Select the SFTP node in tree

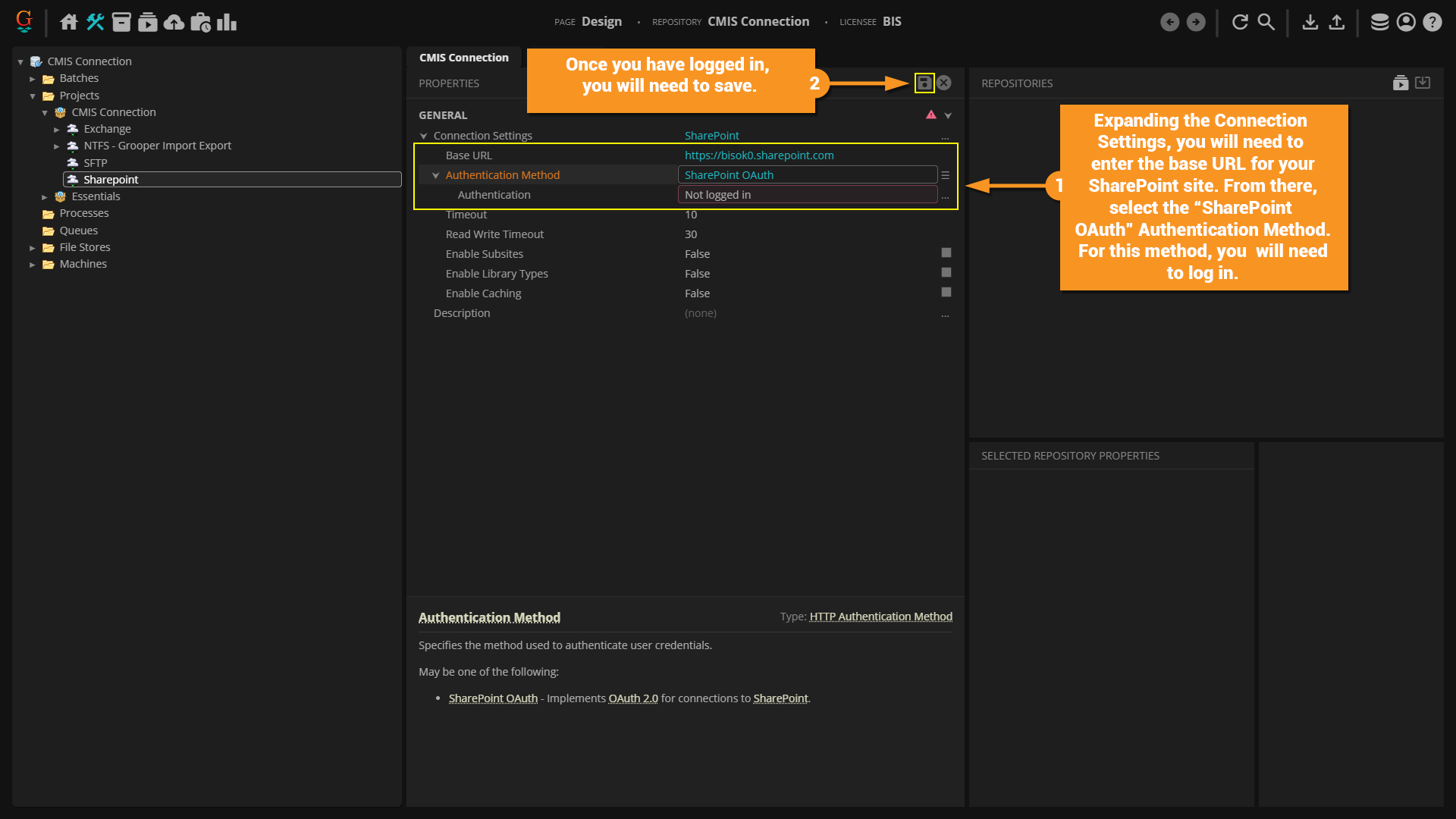[x=96, y=163]
